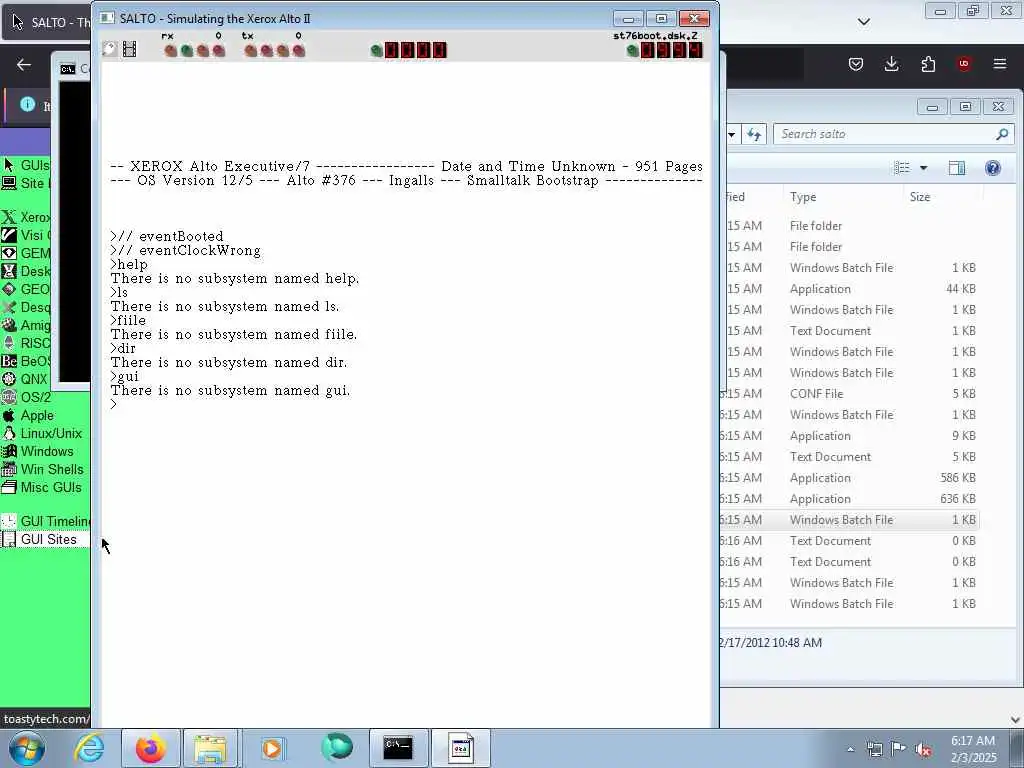Image resolution: width=1024 pixels, height=768 pixels.
Task: Click the Desk hourglass icon in sidebar
Action: [8, 270]
